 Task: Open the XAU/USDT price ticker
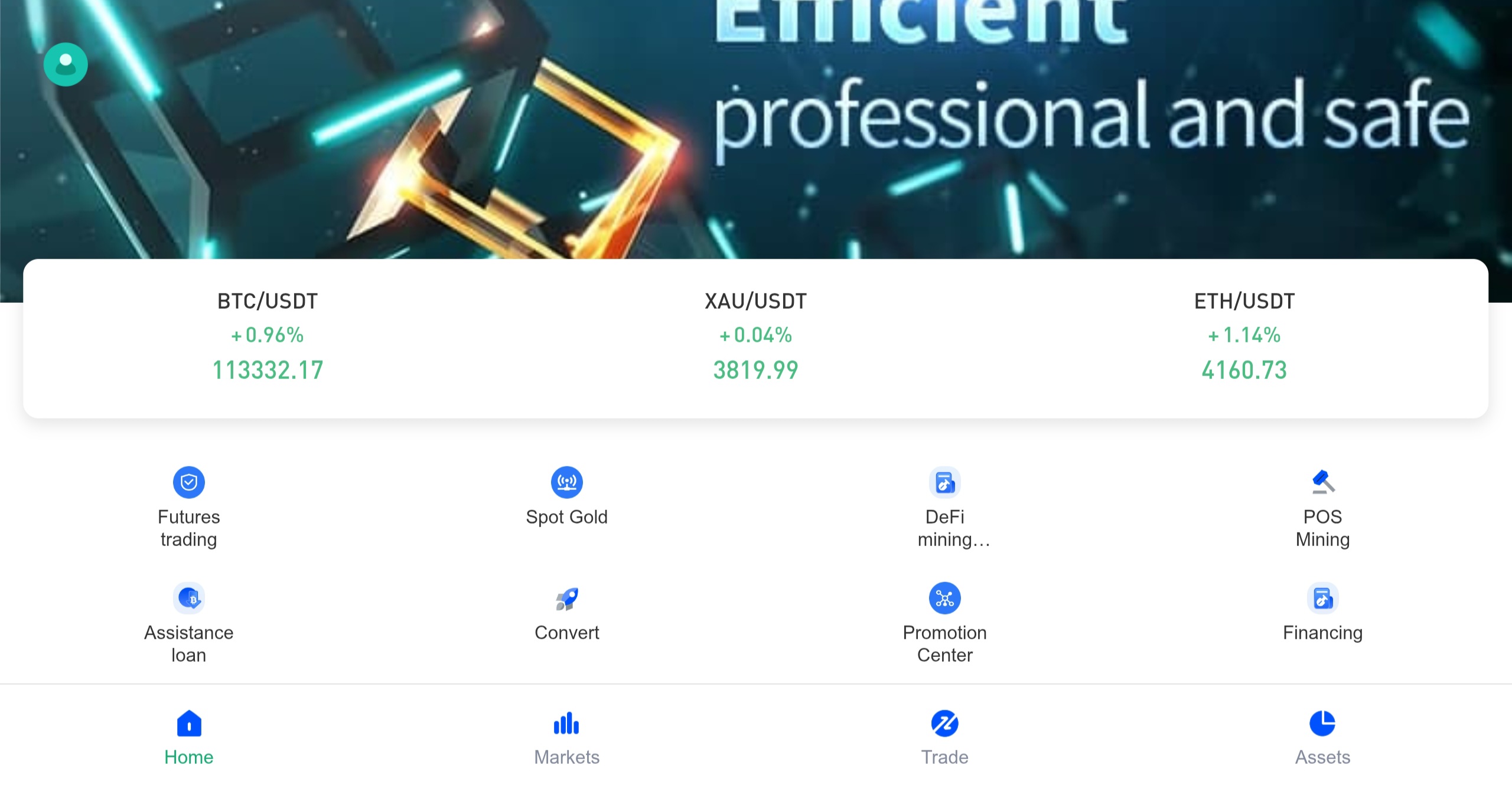pos(756,336)
